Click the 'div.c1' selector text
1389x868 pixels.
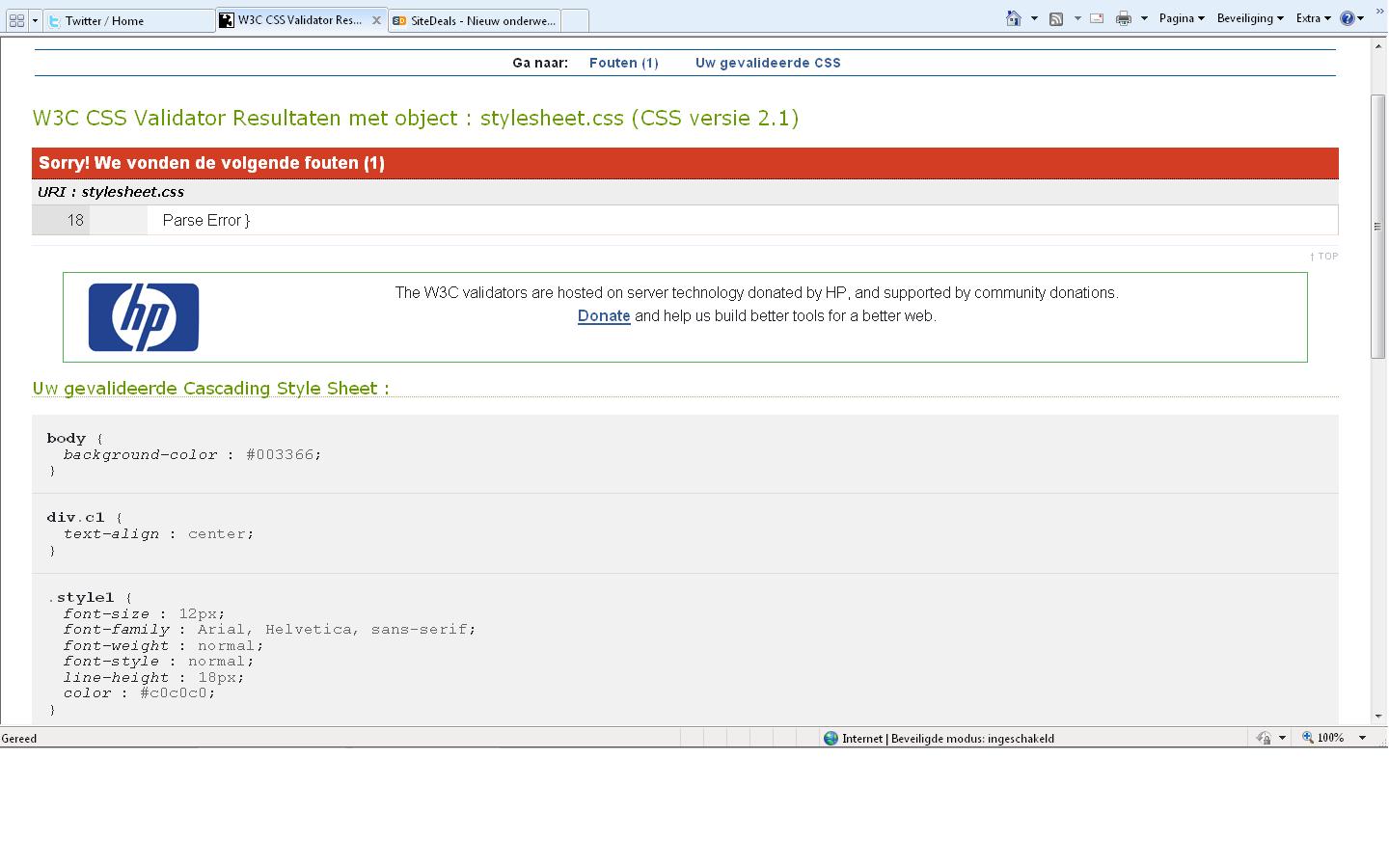[x=75, y=517]
